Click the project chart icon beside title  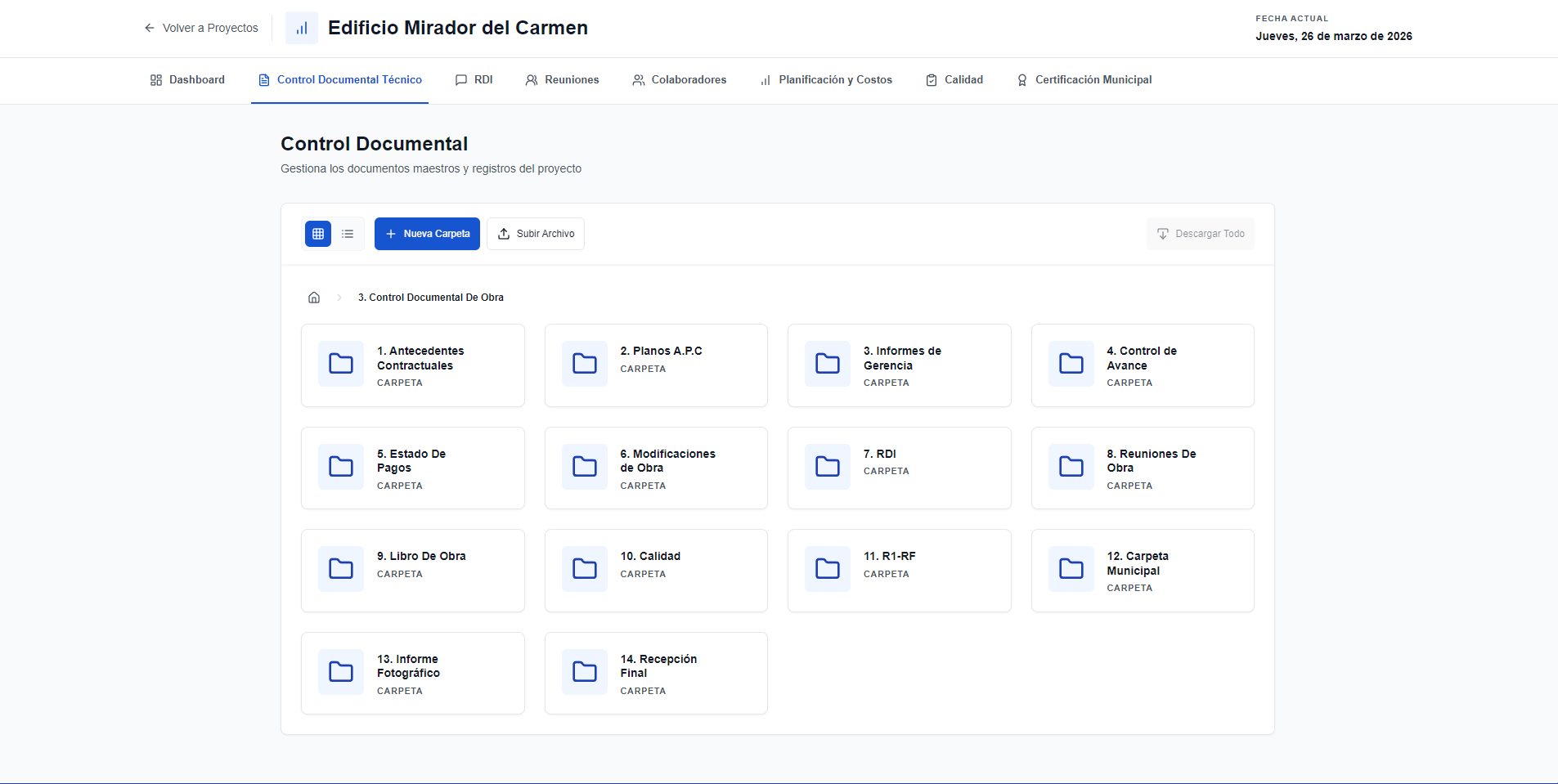pos(302,28)
